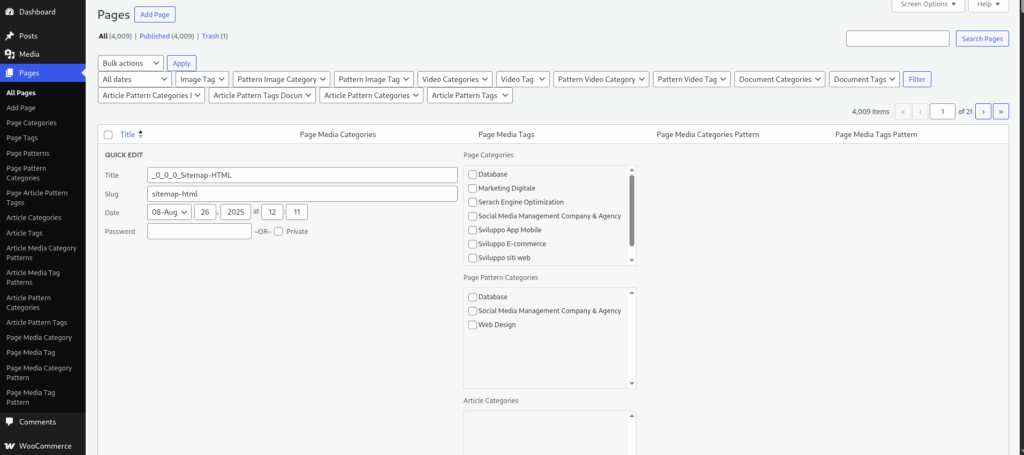
Task: Check the Marketing Digitale category
Action: pyautogui.click(x=473, y=189)
